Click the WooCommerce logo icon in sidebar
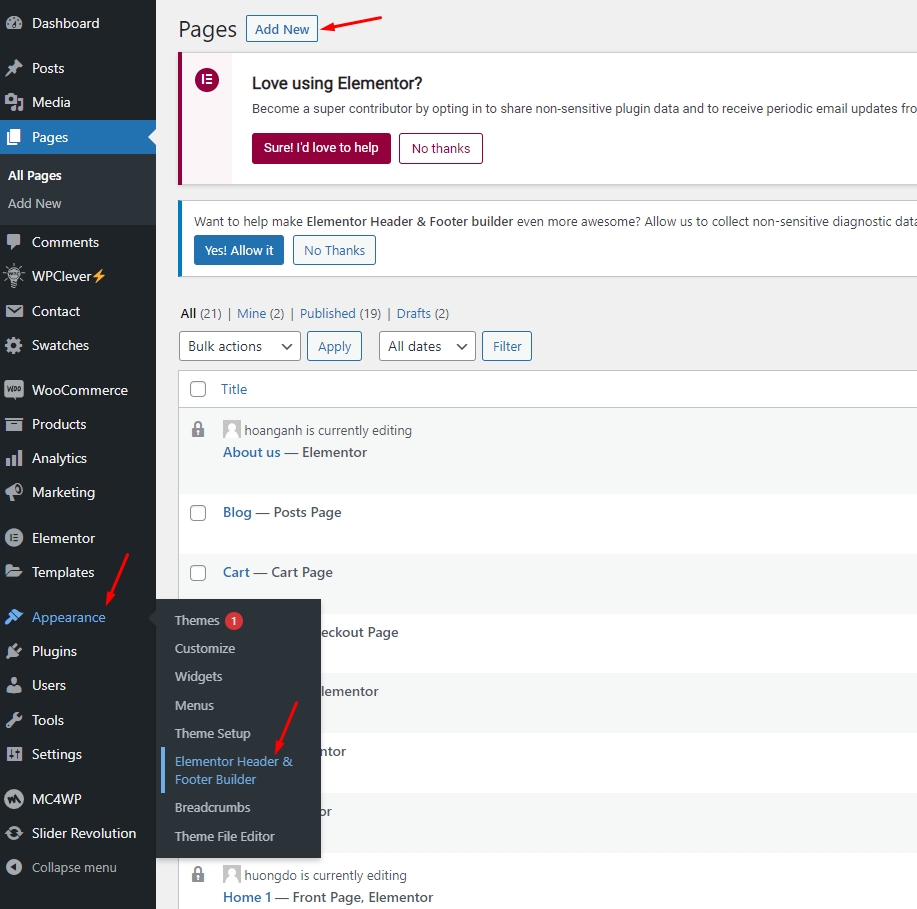The image size is (917, 909). tap(14, 390)
